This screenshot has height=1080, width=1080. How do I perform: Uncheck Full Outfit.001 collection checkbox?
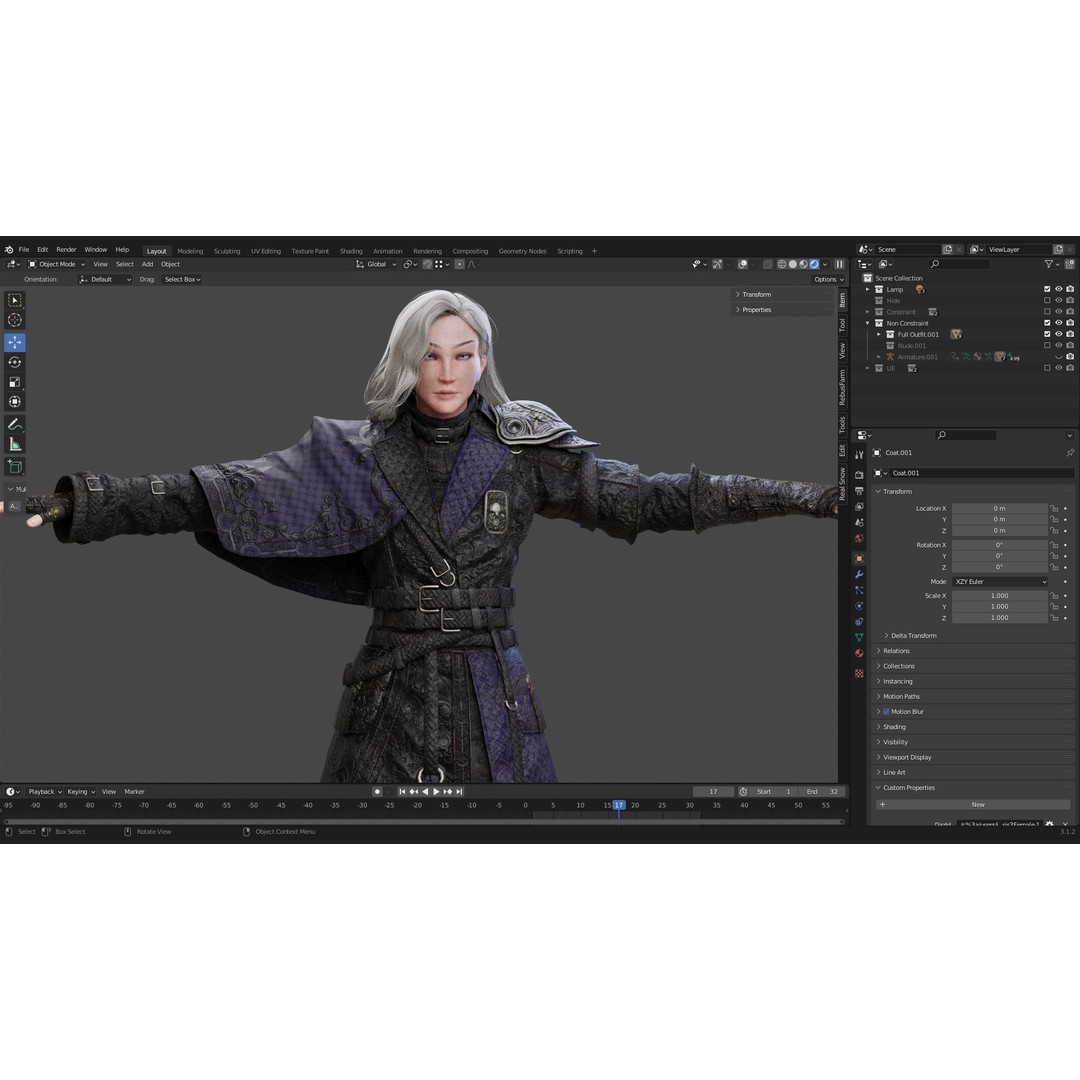pos(1047,335)
